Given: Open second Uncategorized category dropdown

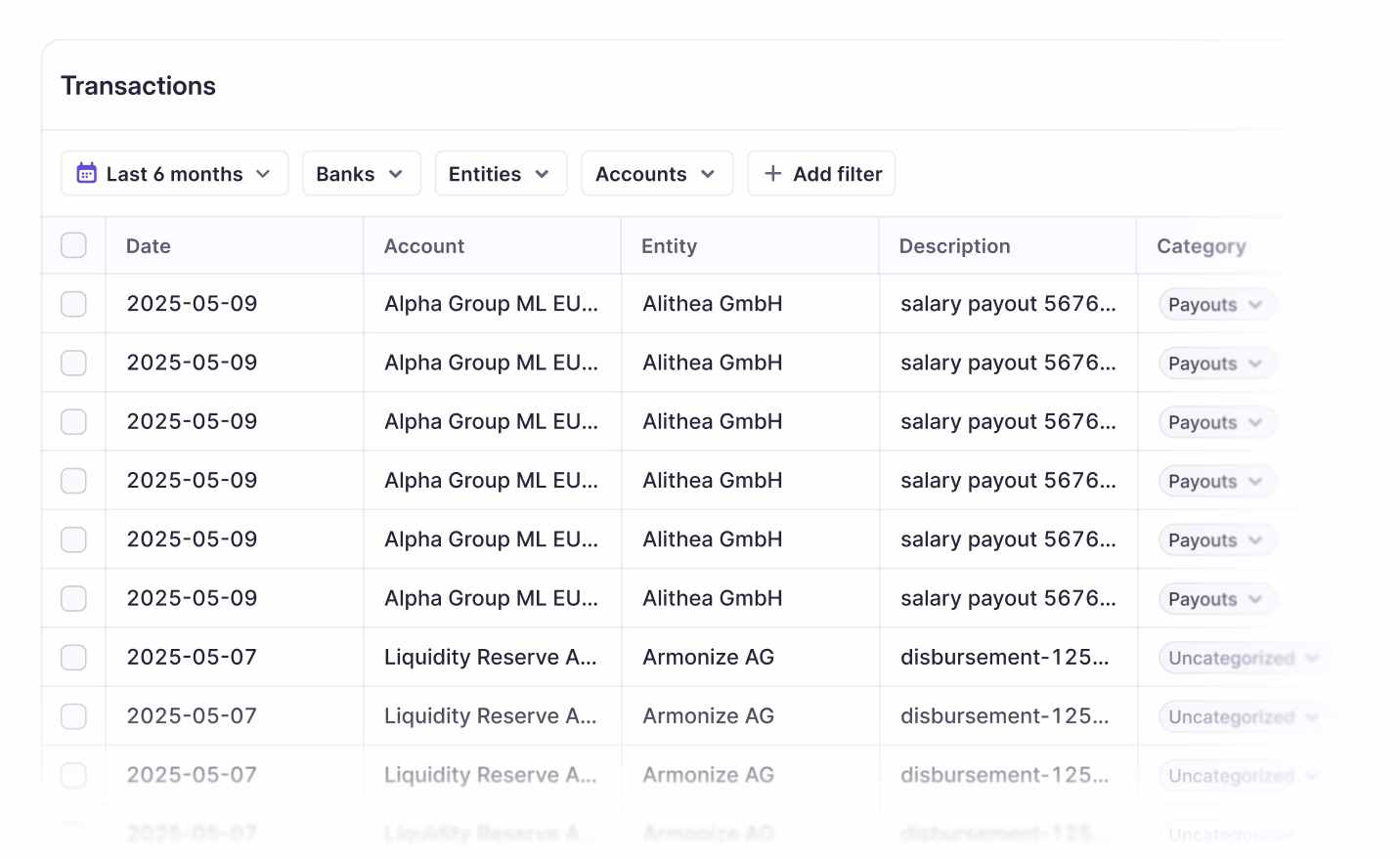Looking at the screenshot, I should tap(1244, 716).
